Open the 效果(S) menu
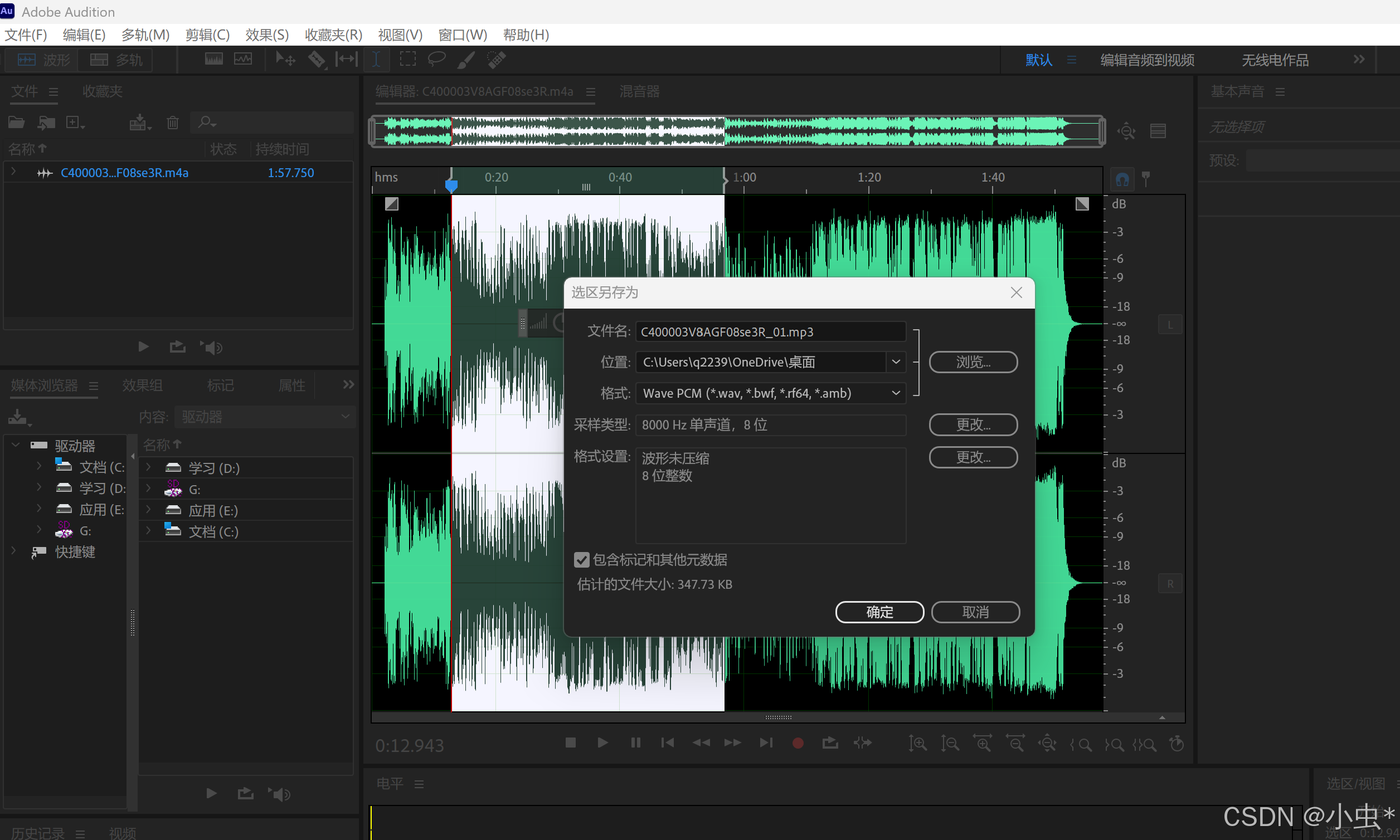Image resolution: width=1400 pixels, height=840 pixels. click(x=267, y=35)
